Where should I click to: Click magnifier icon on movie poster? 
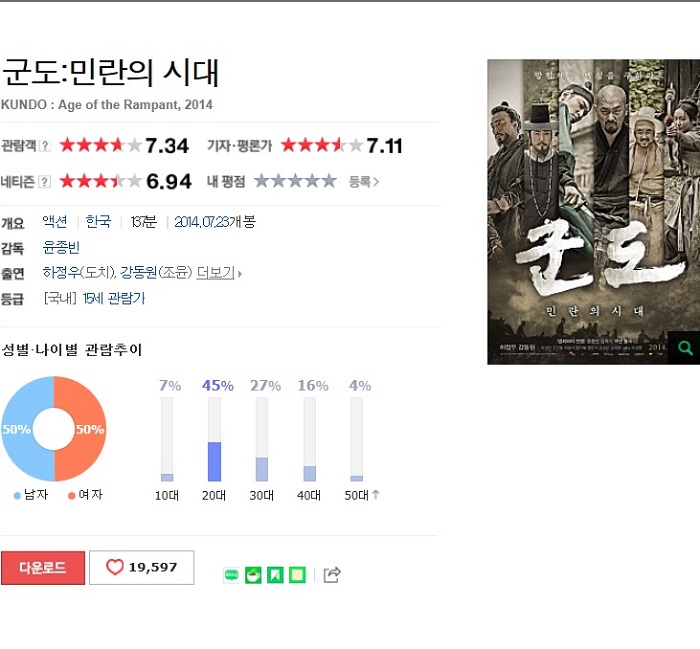coord(685,348)
